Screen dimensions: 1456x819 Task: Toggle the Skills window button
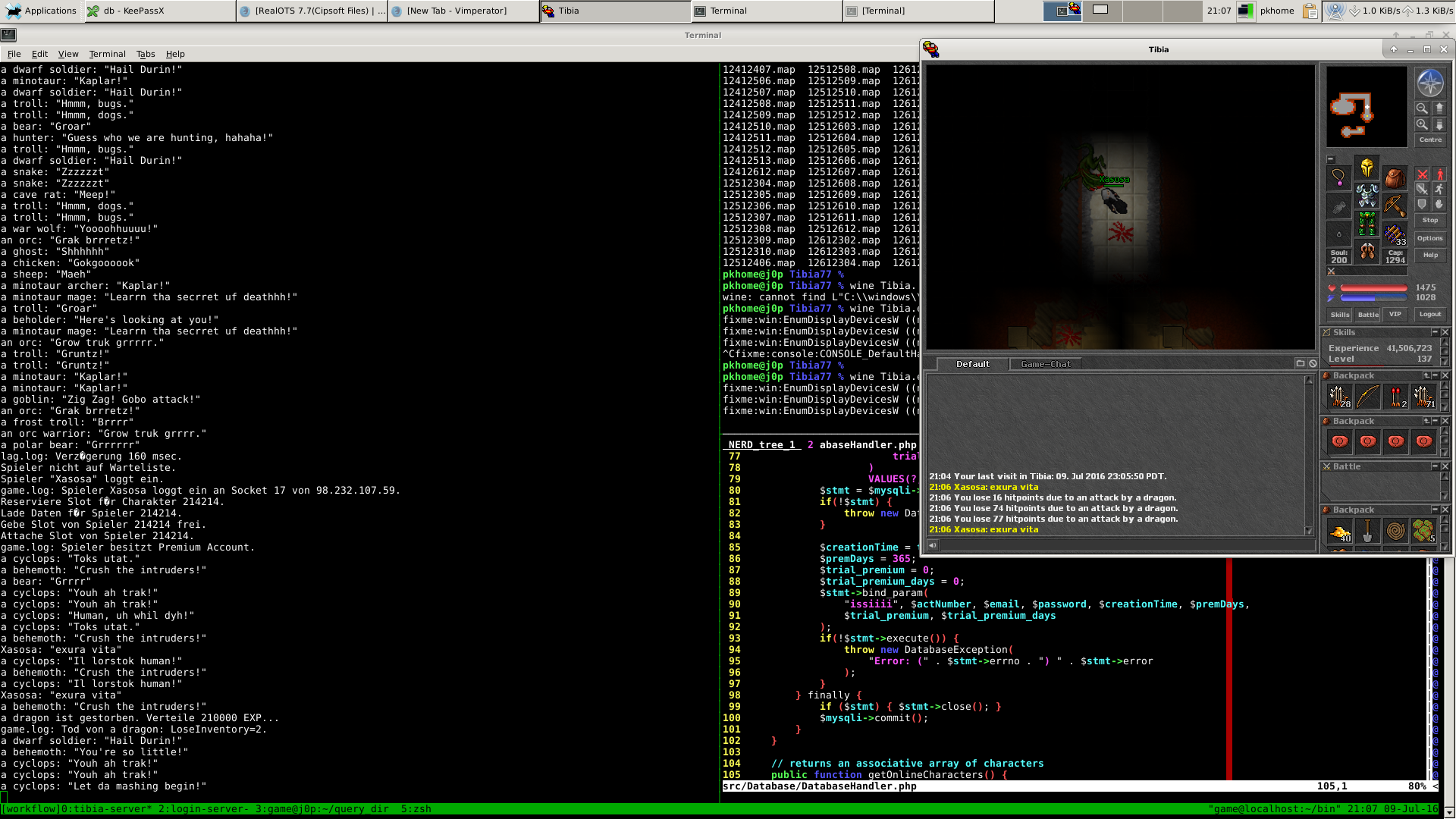point(1340,315)
